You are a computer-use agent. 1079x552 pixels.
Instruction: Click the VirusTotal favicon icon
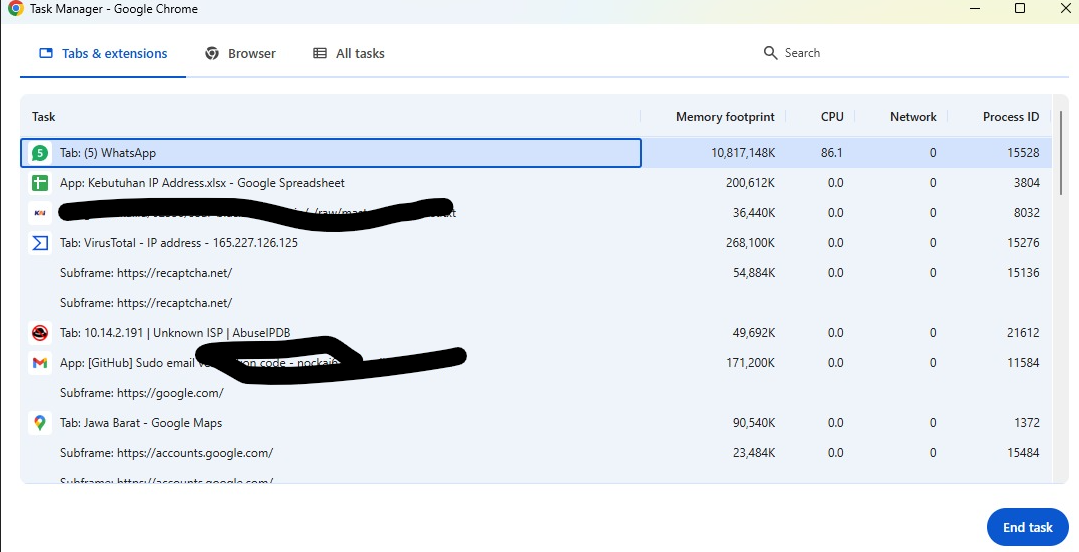40,243
